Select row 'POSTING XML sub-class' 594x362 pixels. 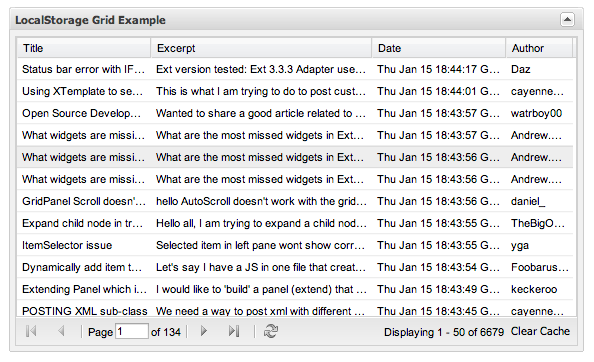click(x=295, y=309)
